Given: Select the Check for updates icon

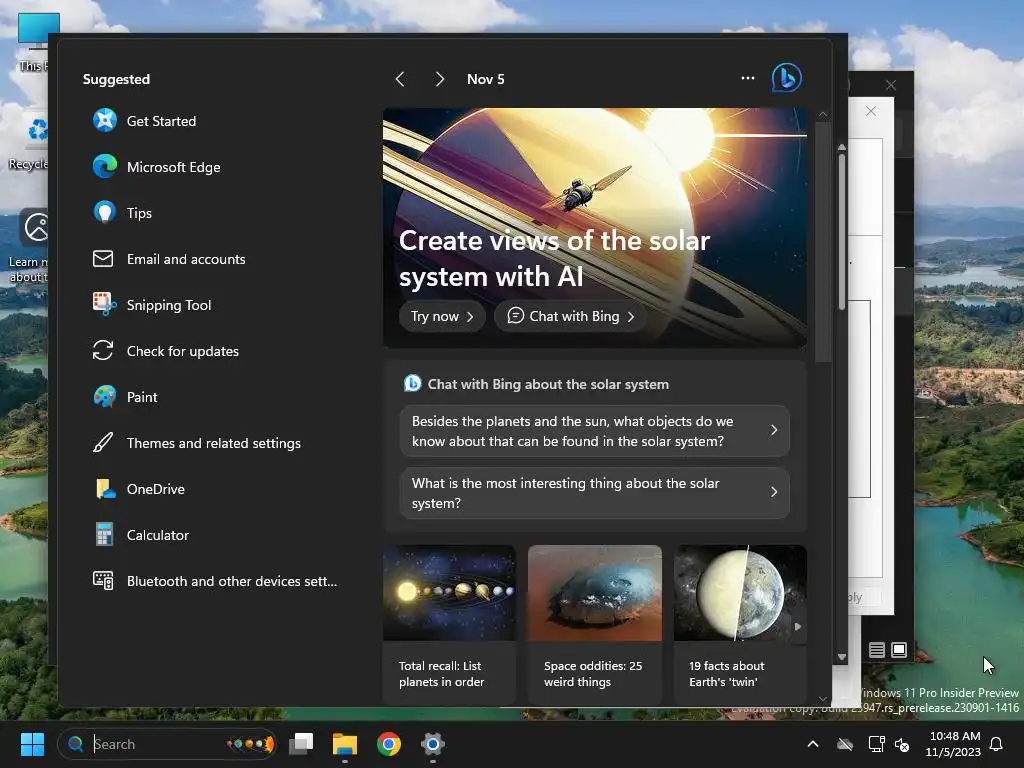Looking at the screenshot, I should point(103,351).
